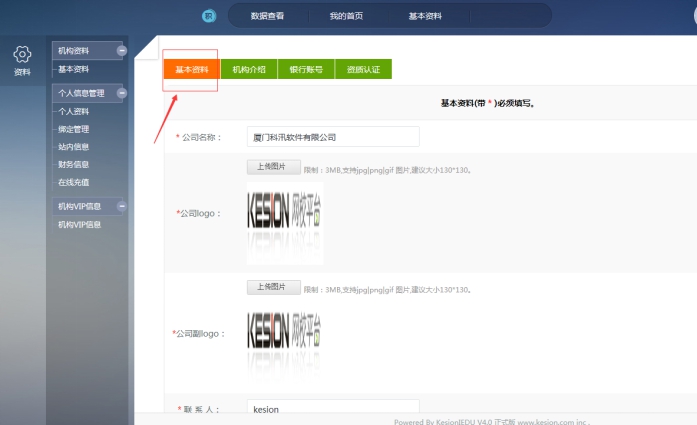Switch to the 资质认证 tab
Viewport: 697px width, 425px height.
[x=363, y=69]
